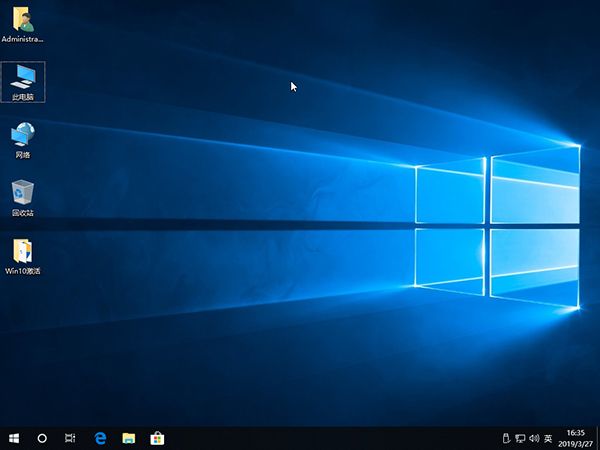Screen dimensions: 600x450
Task: Open the network status tray icon
Action: pyautogui.click(x=520, y=438)
